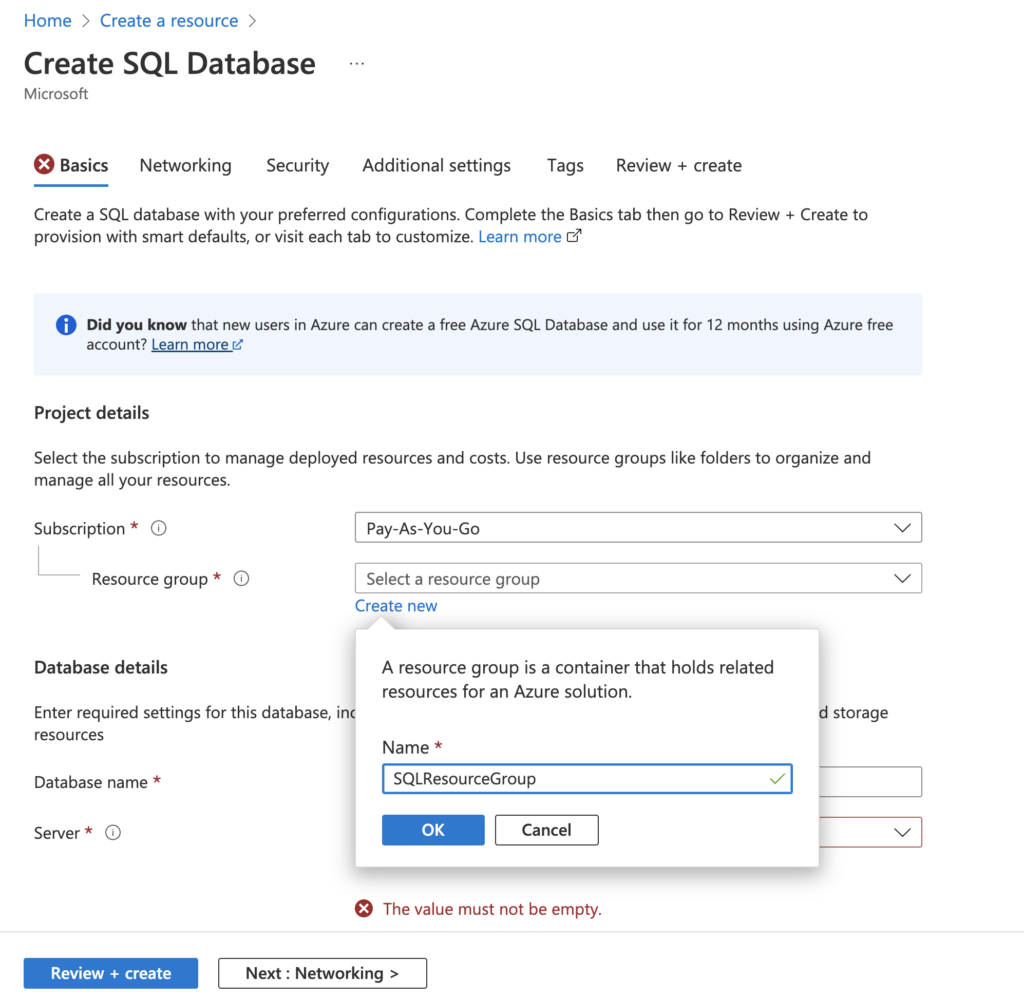Open the info tooltip beside Subscription

pyautogui.click(x=158, y=528)
